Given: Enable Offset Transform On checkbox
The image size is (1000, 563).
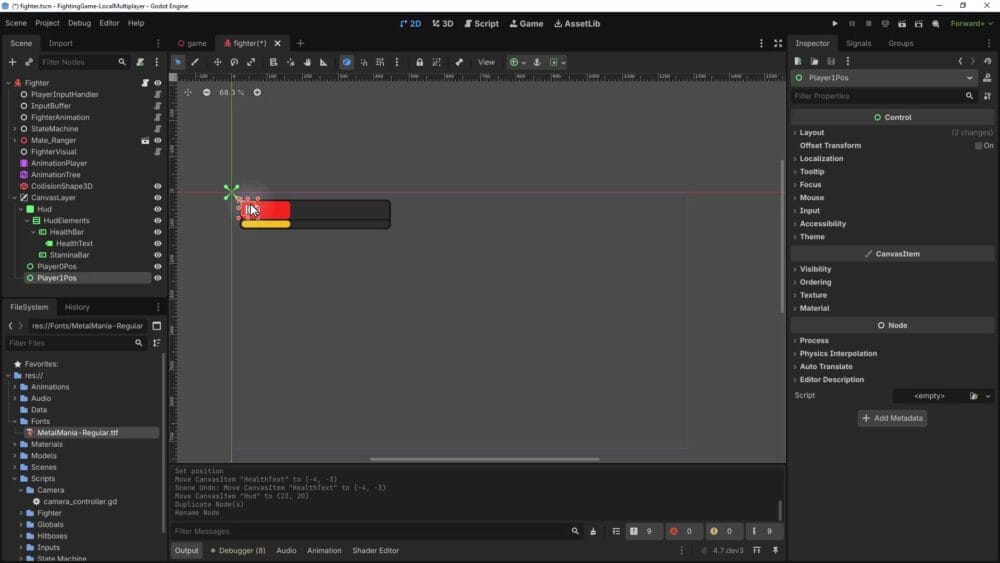Looking at the screenshot, I should pos(978,145).
